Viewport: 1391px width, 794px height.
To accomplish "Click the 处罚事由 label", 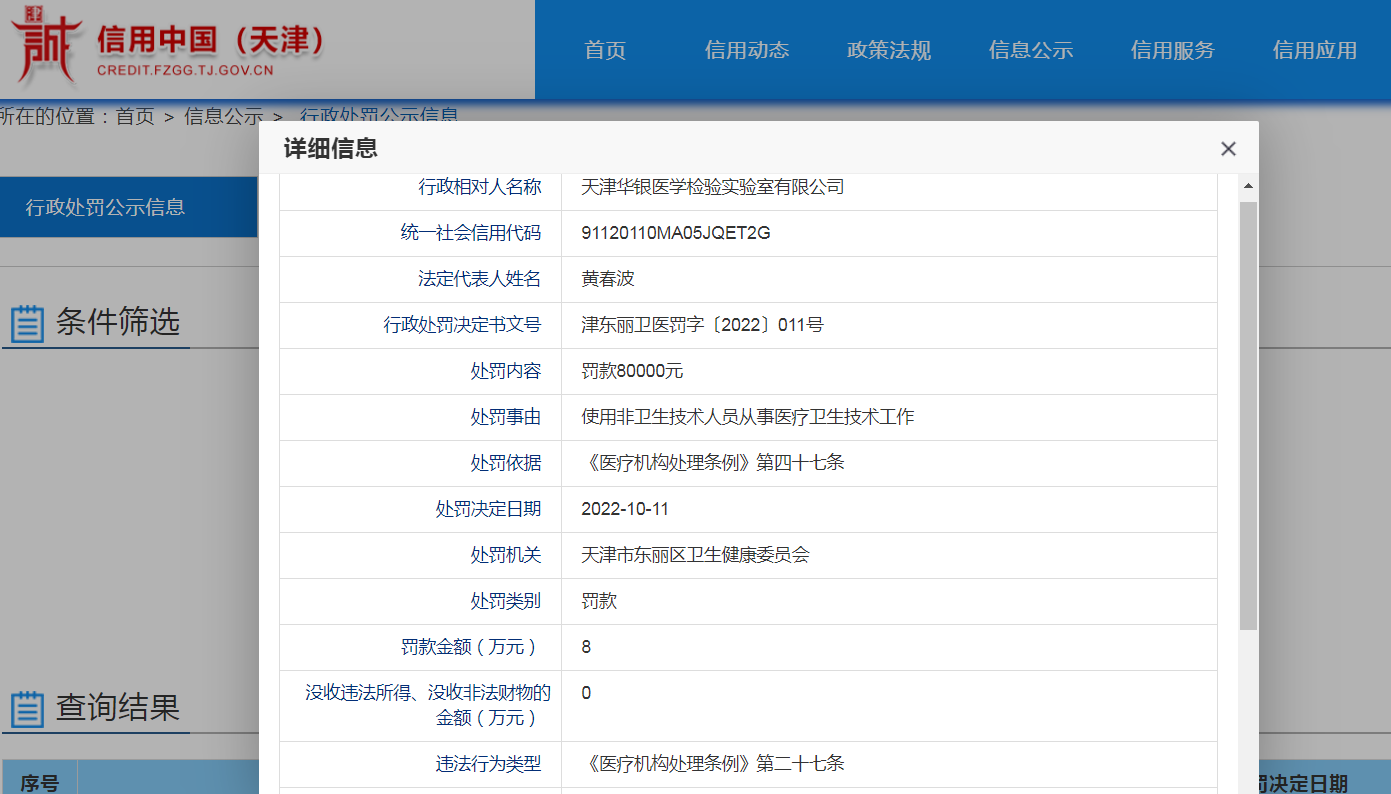I will tap(506, 417).
